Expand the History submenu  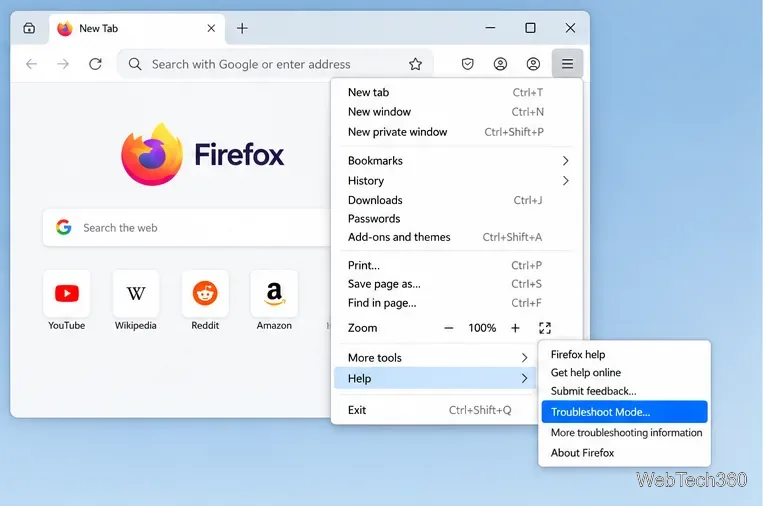click(x=456, y=181)
